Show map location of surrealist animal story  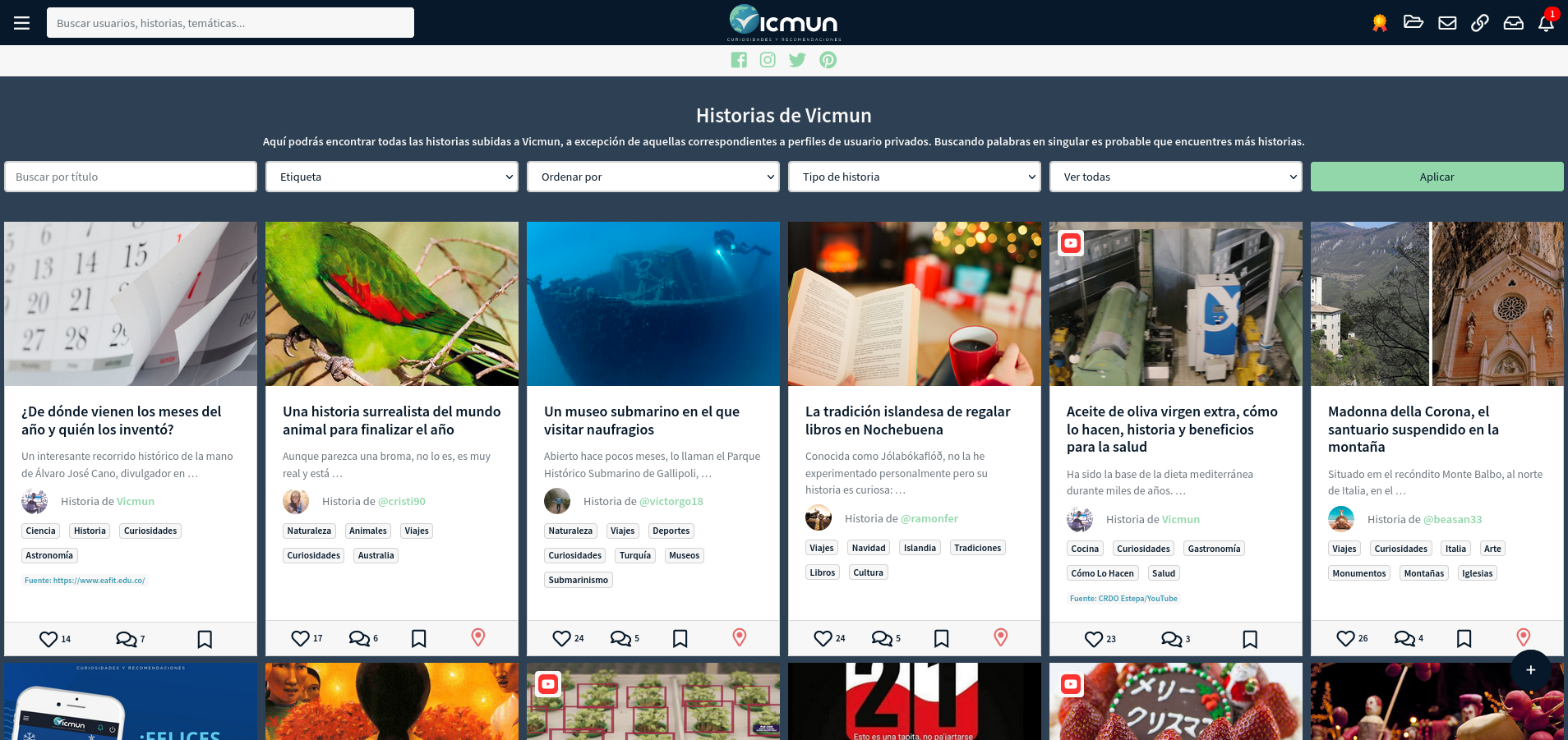point(478,637)
